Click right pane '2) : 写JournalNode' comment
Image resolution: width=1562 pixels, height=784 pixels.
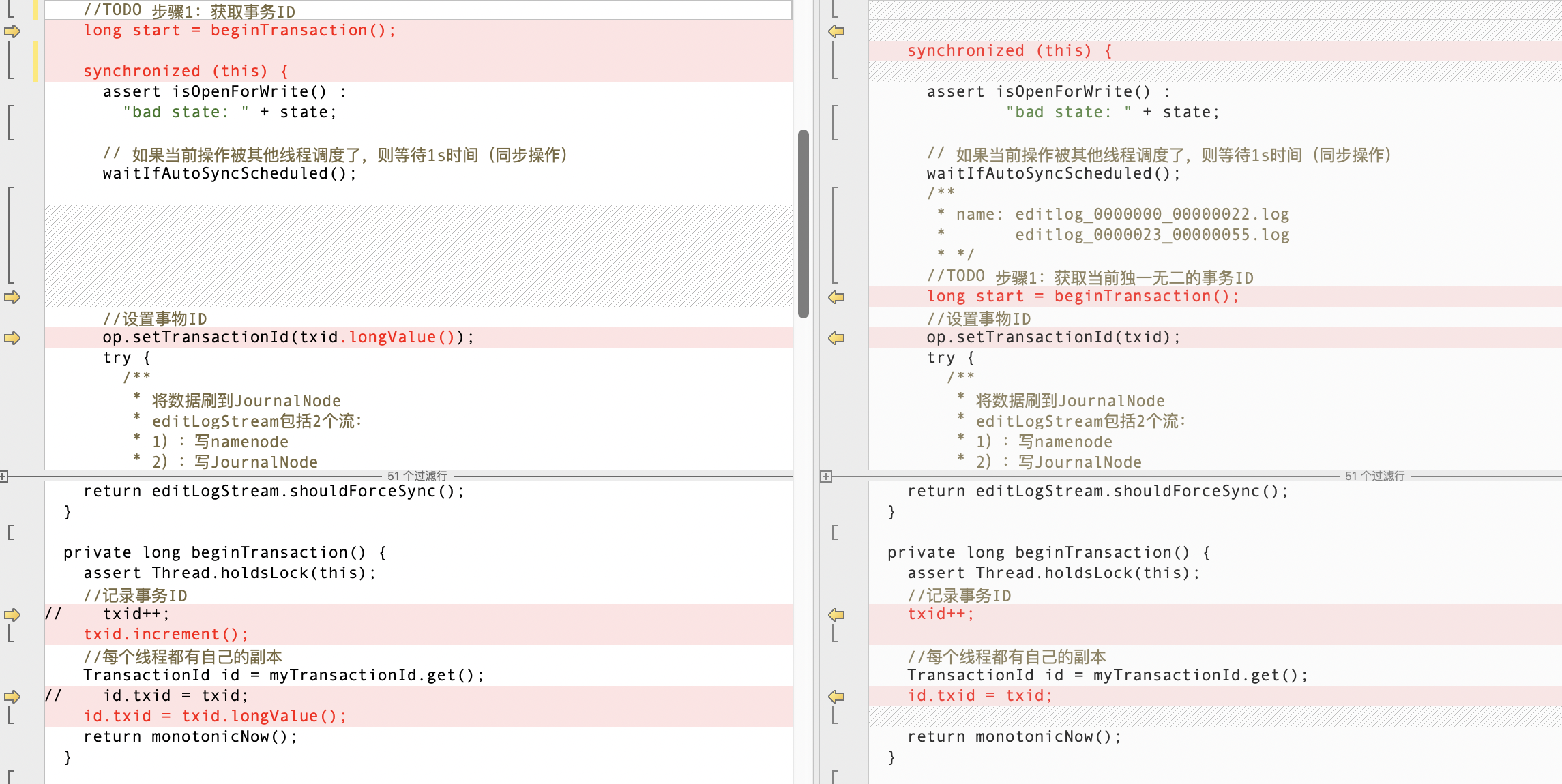(1059, 462)
